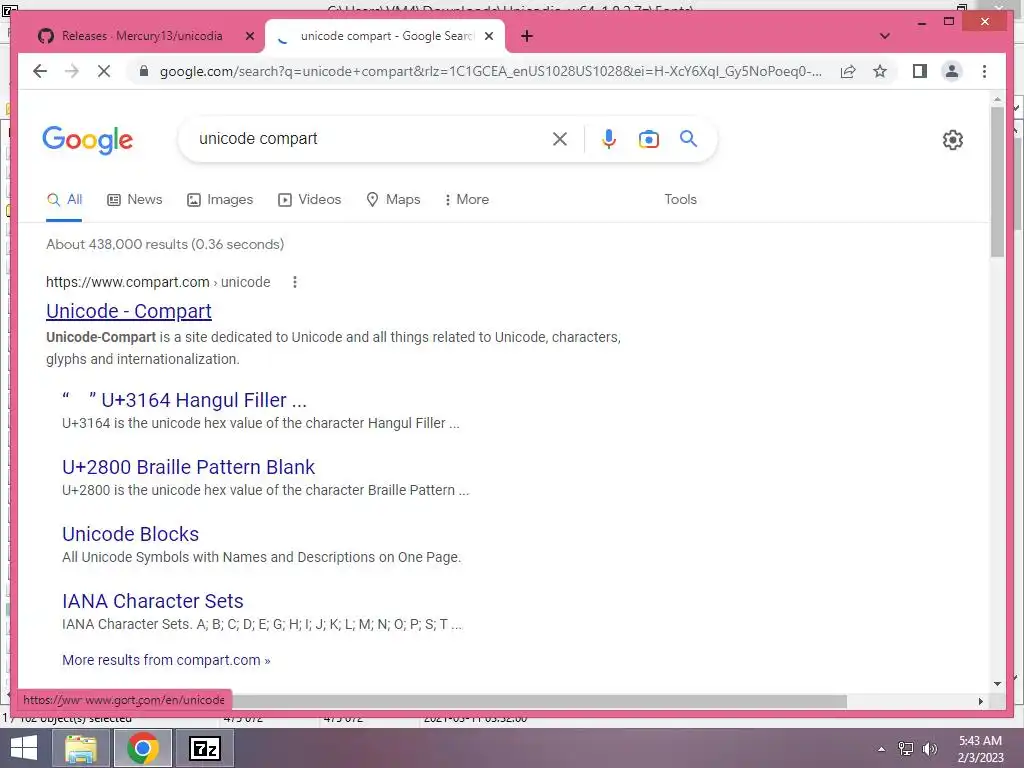
Task: Start search by voice microphone
Action: (609, 139)
